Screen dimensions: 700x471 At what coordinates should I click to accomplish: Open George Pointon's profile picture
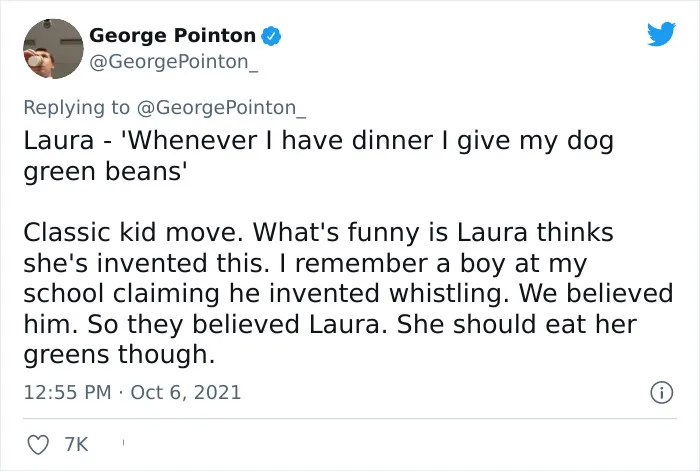[x=53, y=49]
